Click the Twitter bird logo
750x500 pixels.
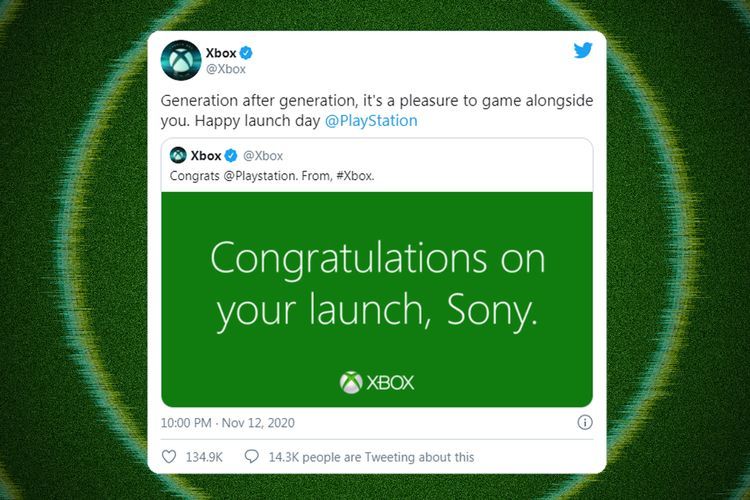click(583, 50)
